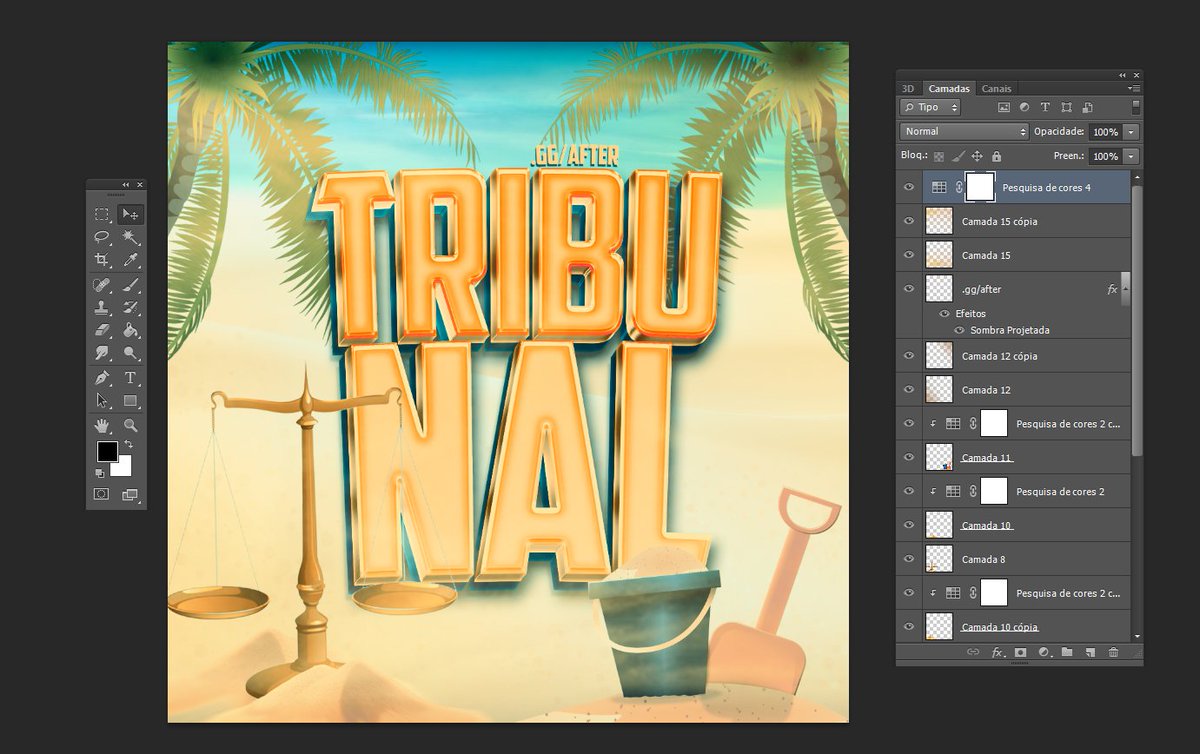Image resolution: width=1200 pixels, height=754 pixels.
Task: Lock all layer attributes
Action: [x=996, y=157]
